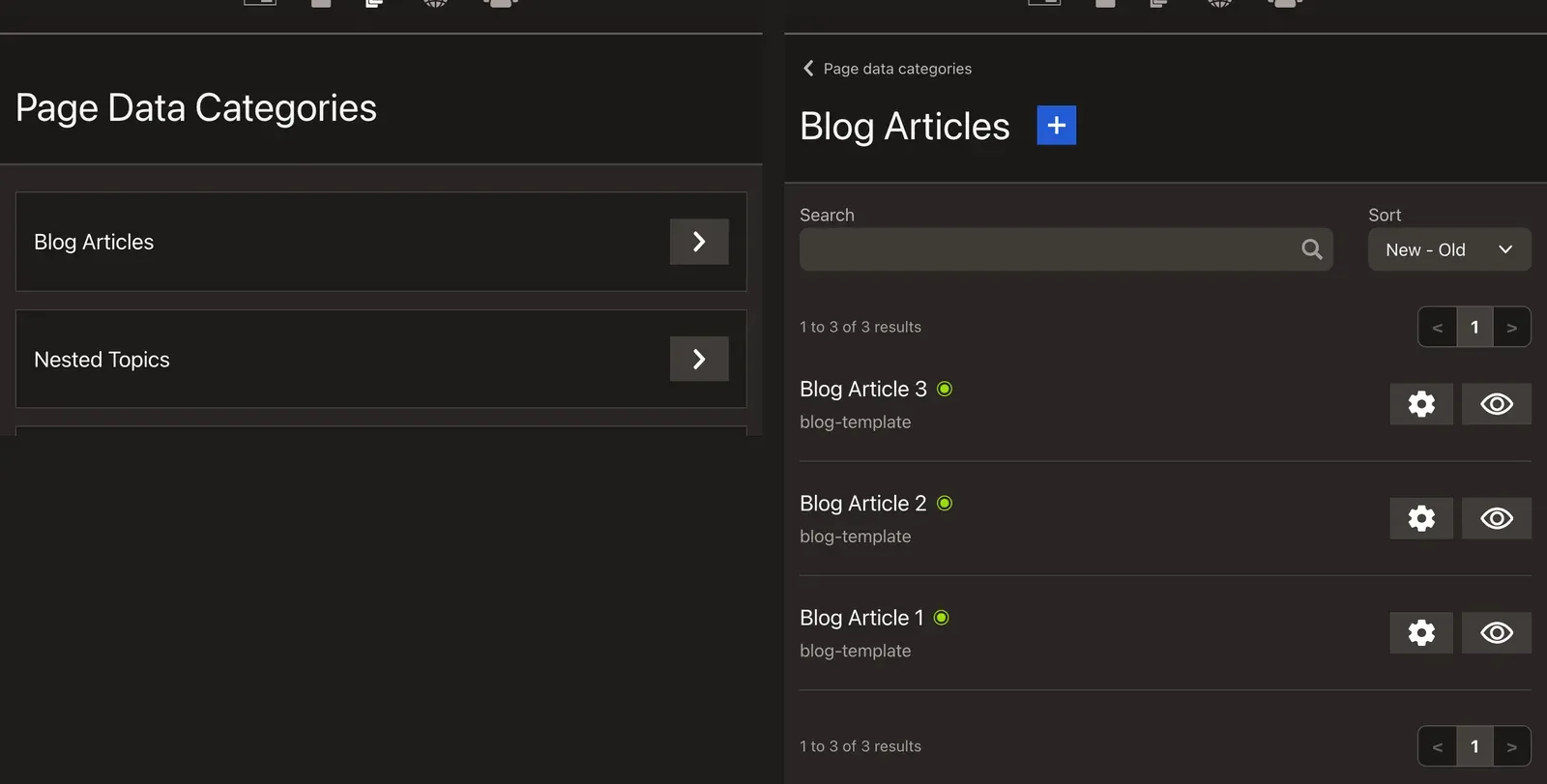Click the magnifier icon in the search box
Image resolution: width=1547 pixels, height=784 pixels.
tap(1311, 249)
